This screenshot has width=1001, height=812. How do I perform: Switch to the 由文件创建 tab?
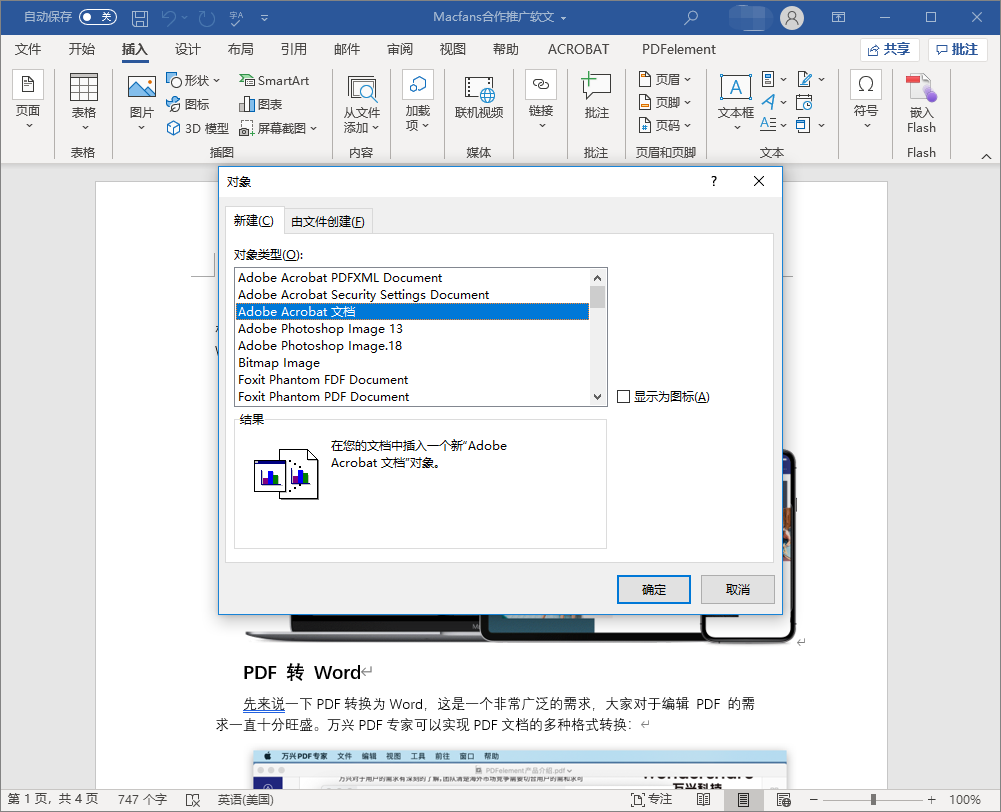[x=328, y=220]
